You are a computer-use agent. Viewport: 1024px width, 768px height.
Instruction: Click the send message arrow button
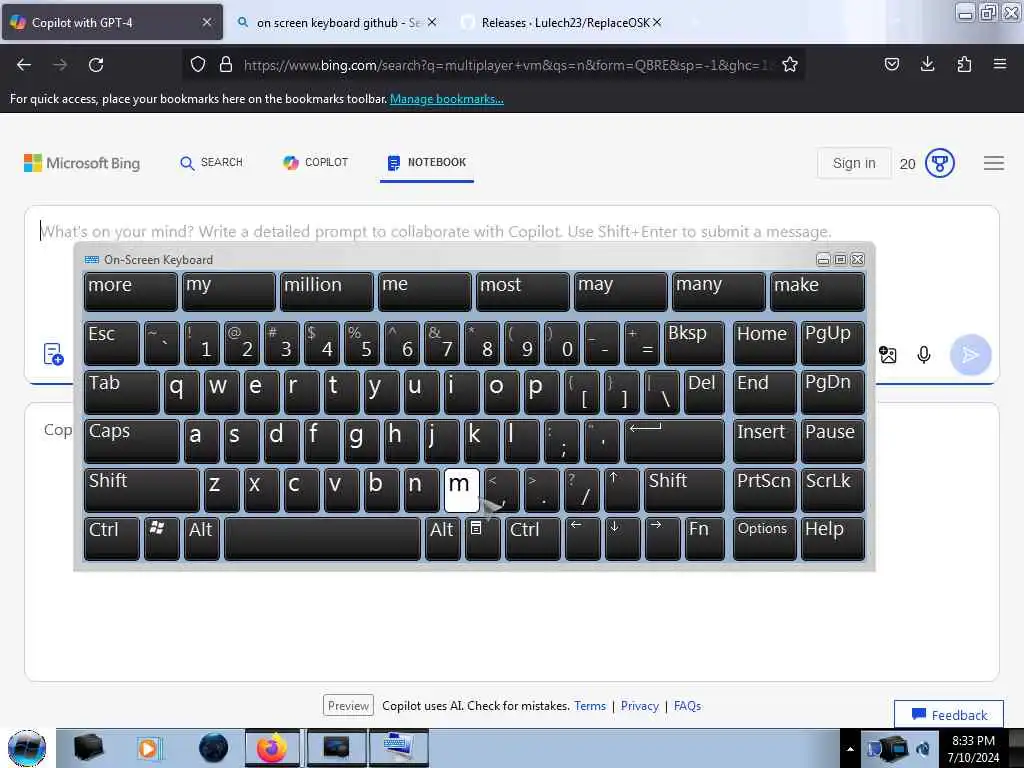pyautogui.click(x=970, y=355)
